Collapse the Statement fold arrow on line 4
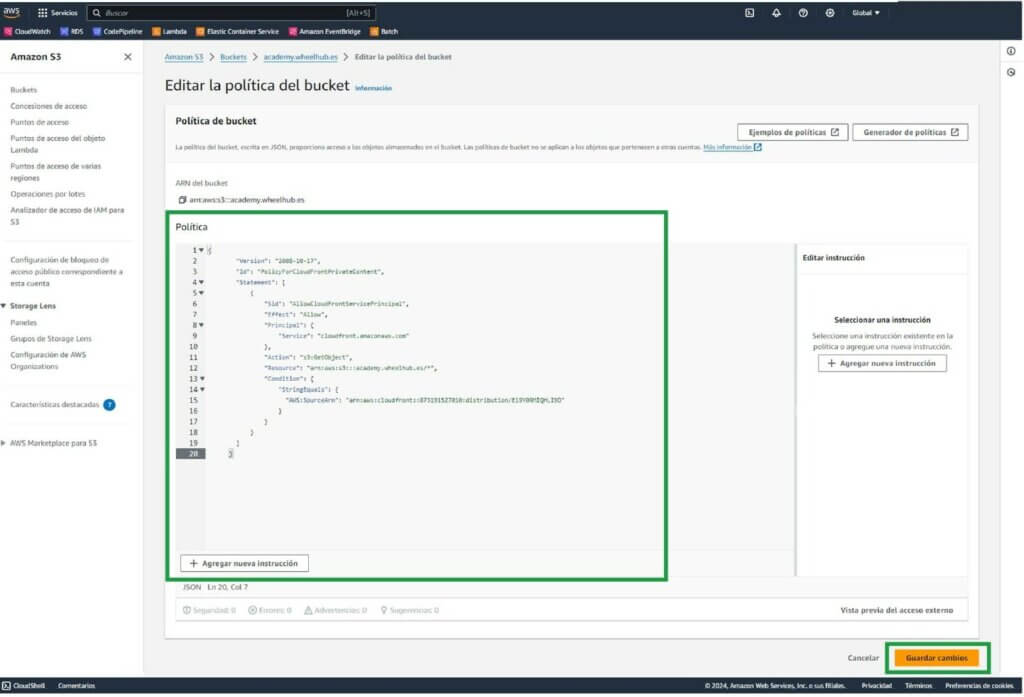The width and height of the screenshot is (1024, 697). [201, 283]
